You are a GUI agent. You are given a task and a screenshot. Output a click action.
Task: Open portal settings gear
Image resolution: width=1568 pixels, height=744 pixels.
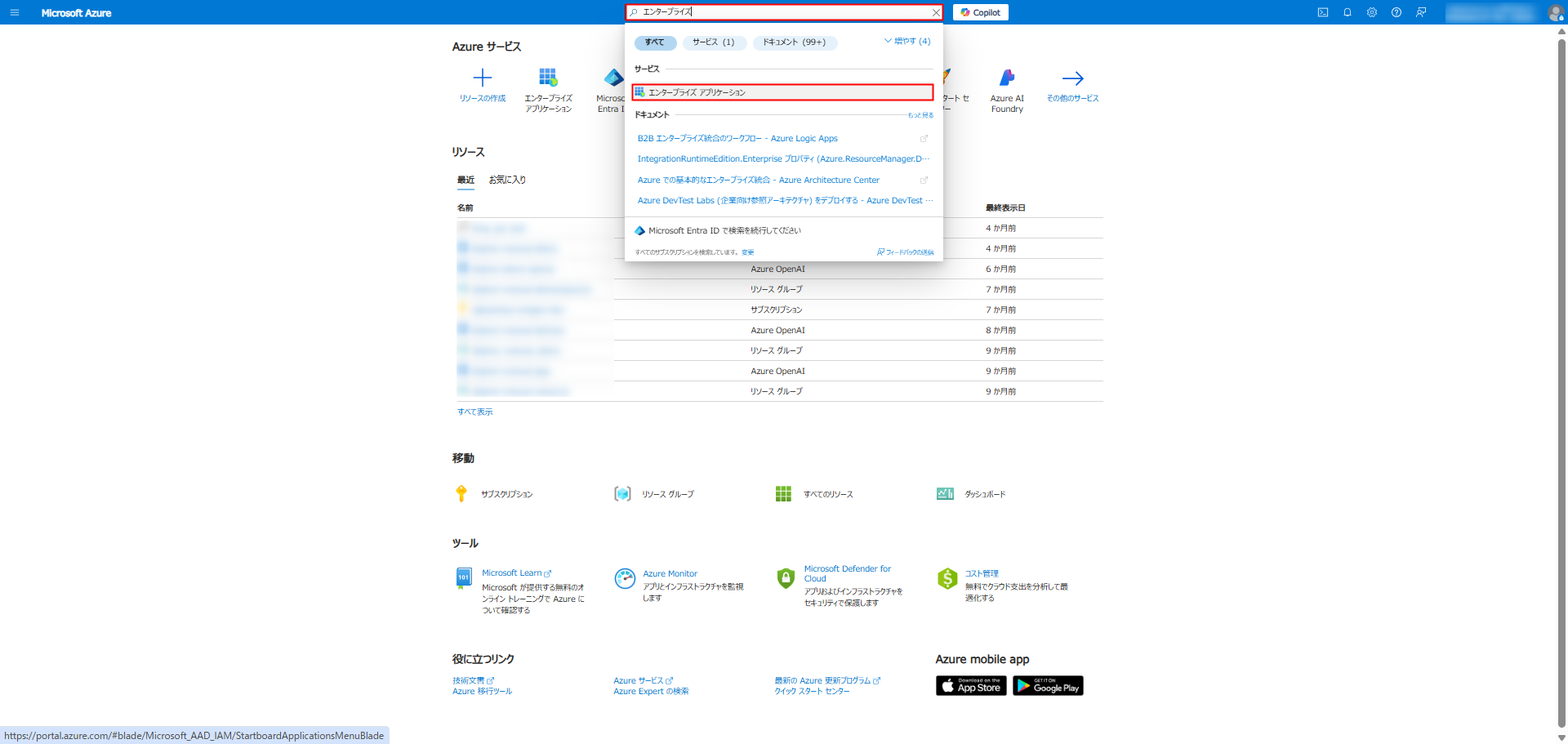tap(1372, 12)
